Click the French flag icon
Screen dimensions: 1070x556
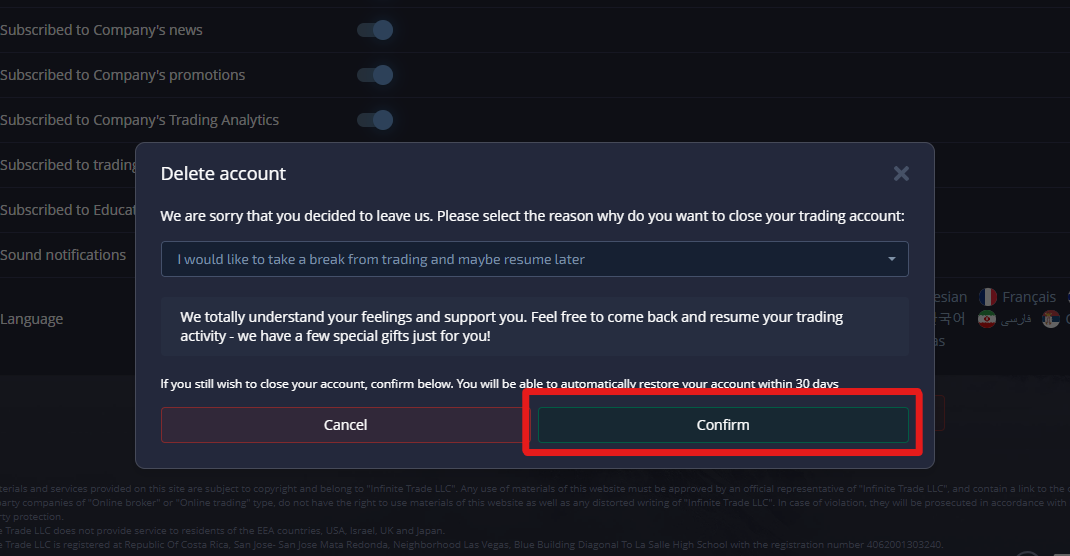click(x=987, y=297)
